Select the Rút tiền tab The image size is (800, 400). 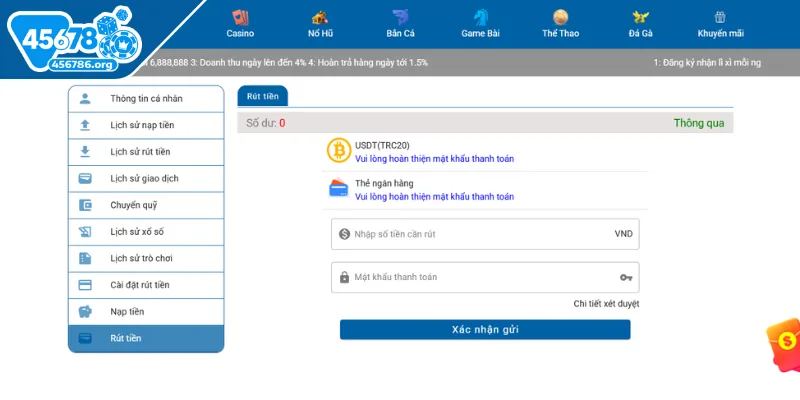pyautogui.click(x=263, y=96)
